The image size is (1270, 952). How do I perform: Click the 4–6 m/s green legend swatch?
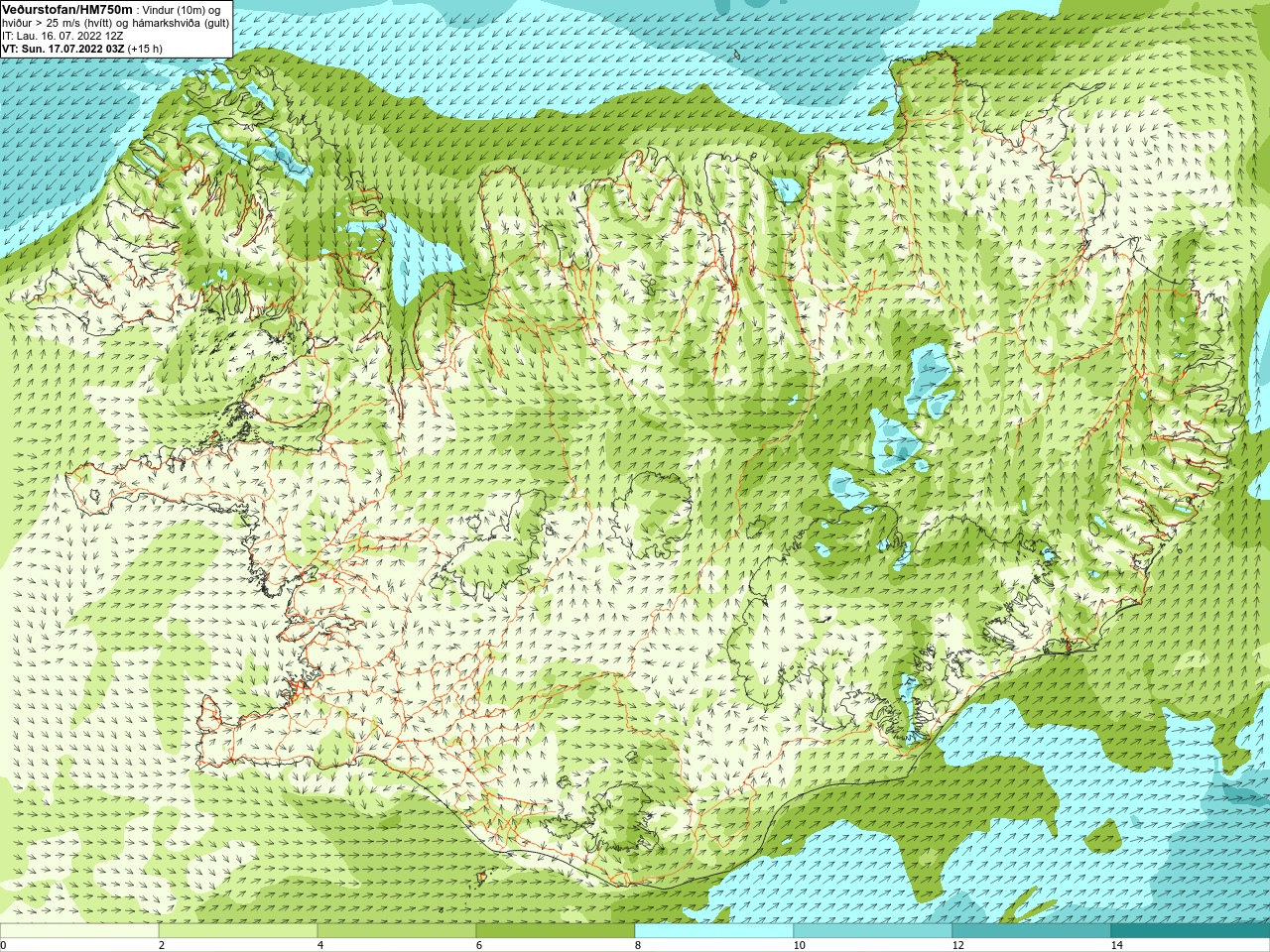point(397,931)
